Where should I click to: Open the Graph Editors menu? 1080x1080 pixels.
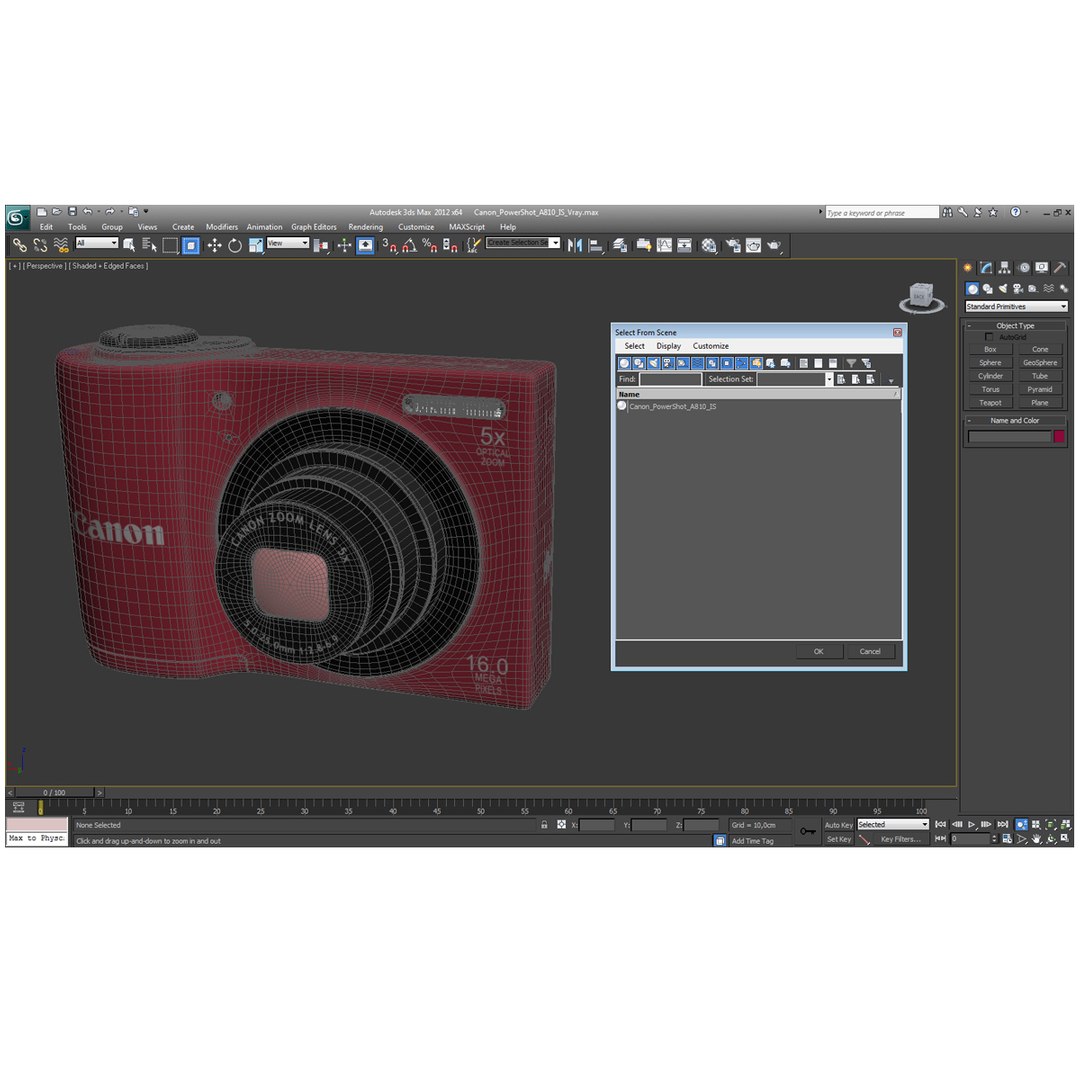(313, 227)
